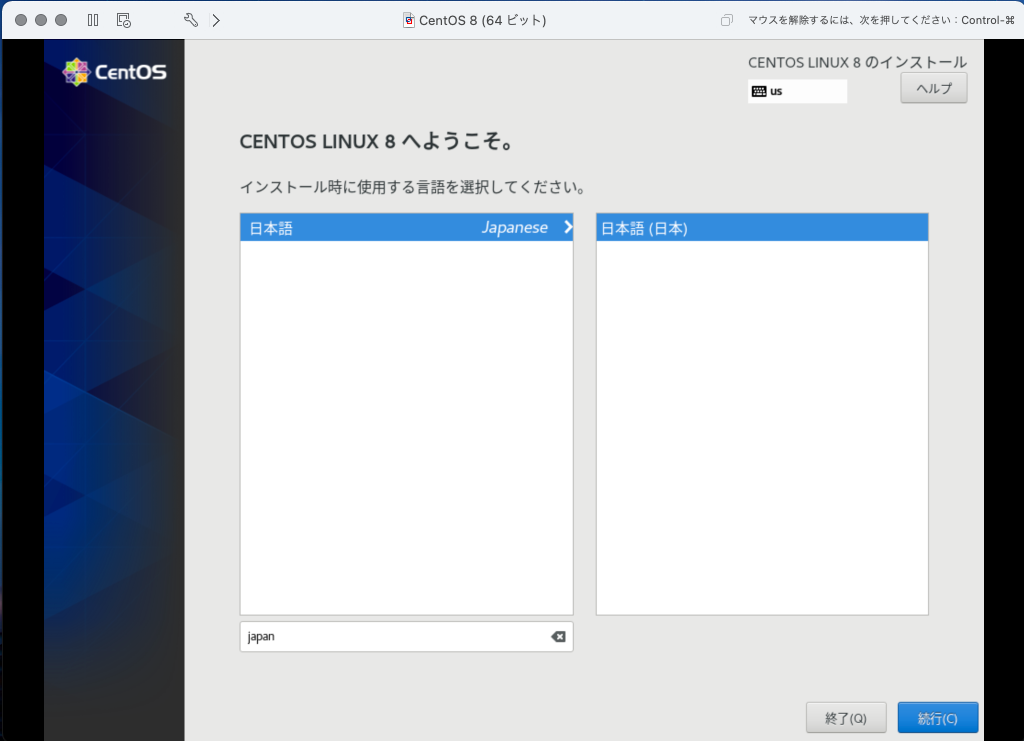Pause the virtual machine with suspend icon
1024x741 pixels.
pyautogui.click(x=92, y=19)
